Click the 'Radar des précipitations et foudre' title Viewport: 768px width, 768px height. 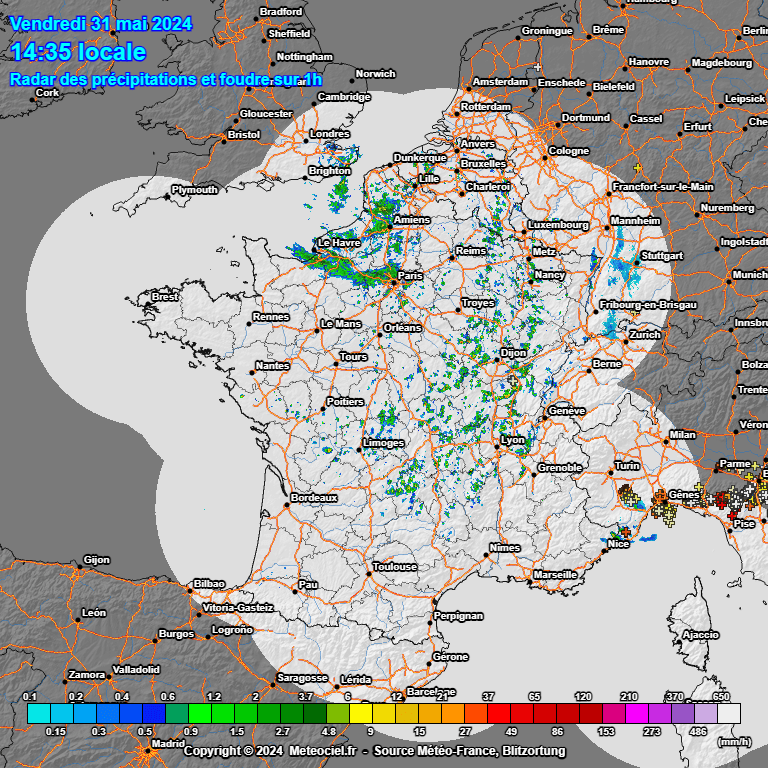pos(166,79)
